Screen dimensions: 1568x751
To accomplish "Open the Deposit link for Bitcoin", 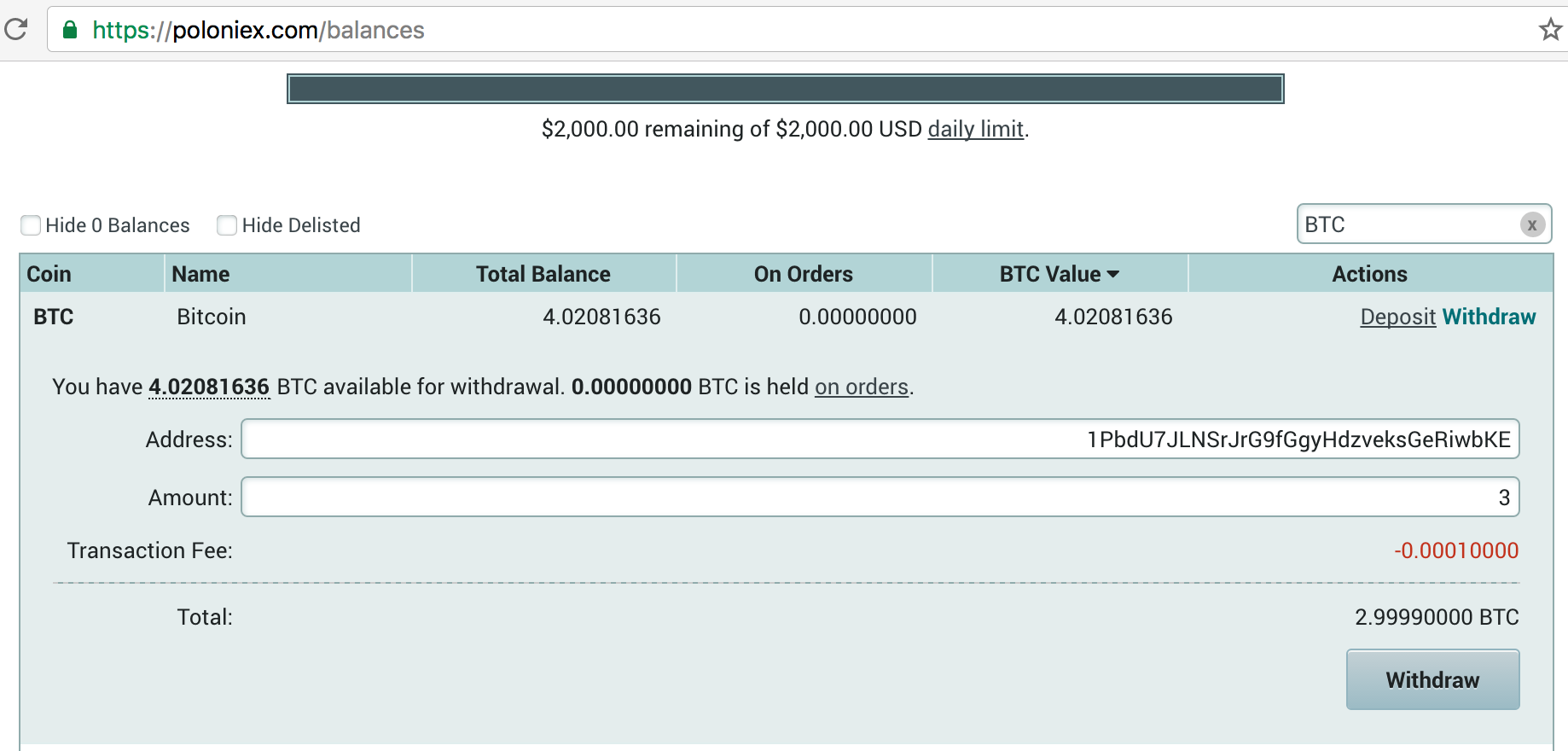I will pyautogui.click(x=1398, y=317).
